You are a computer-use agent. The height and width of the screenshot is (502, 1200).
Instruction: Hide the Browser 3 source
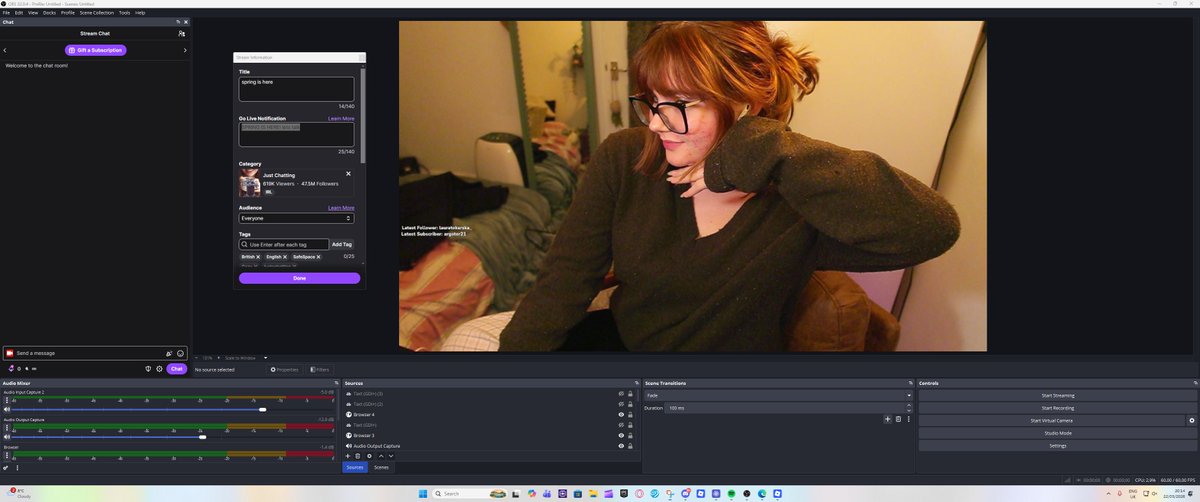pos(621,435)
